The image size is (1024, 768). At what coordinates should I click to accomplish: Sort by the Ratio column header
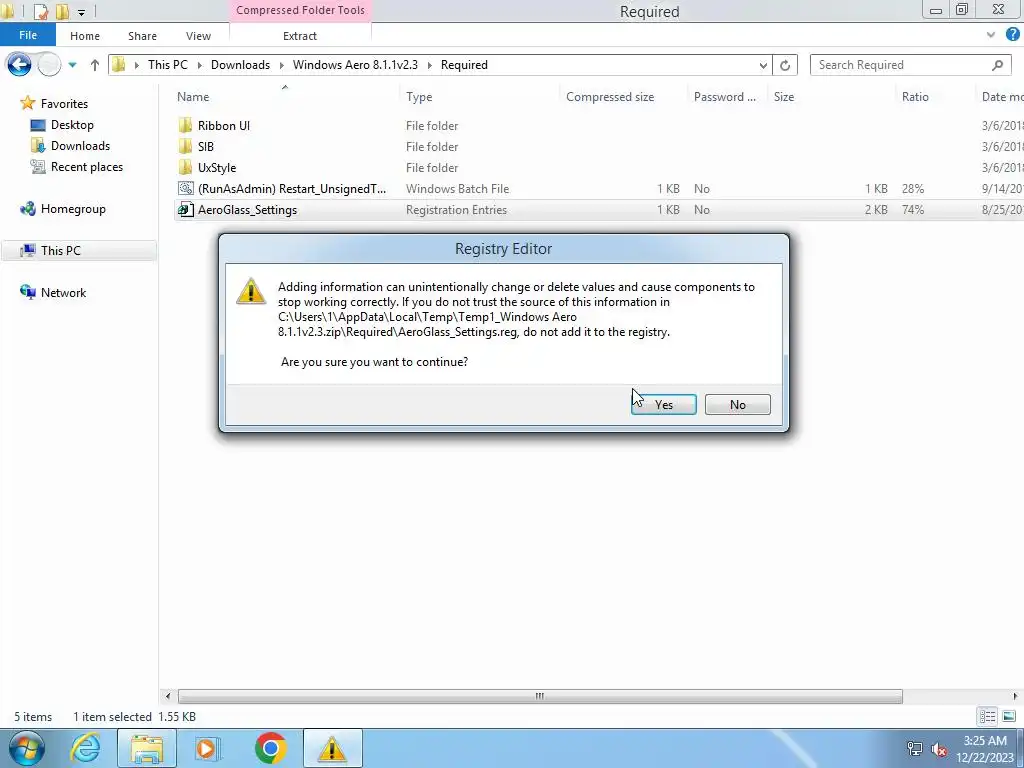point(915,97)
